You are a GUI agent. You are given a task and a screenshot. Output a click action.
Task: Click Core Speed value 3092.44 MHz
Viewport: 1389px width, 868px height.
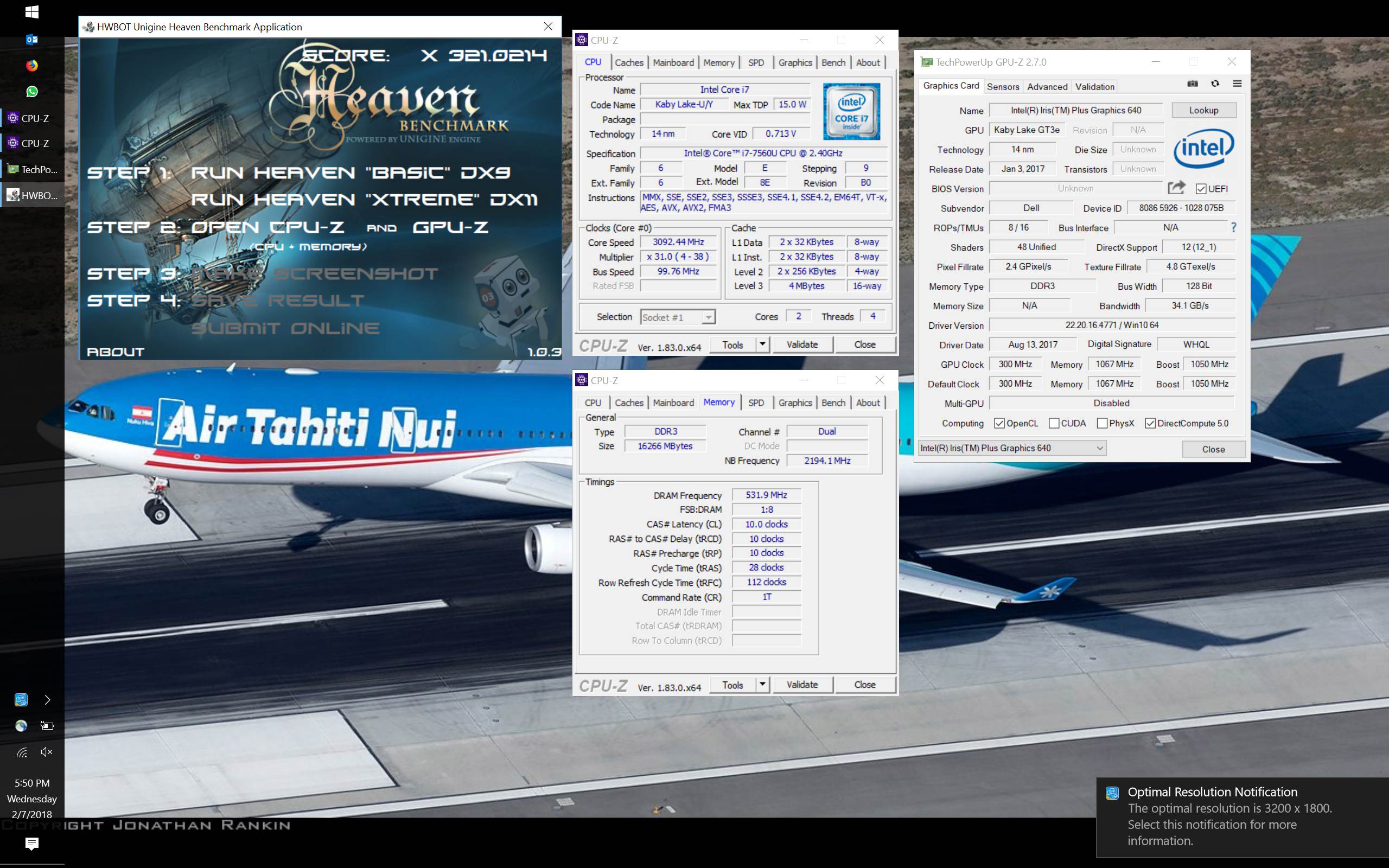pyautogui.click(x=678, y=242)
